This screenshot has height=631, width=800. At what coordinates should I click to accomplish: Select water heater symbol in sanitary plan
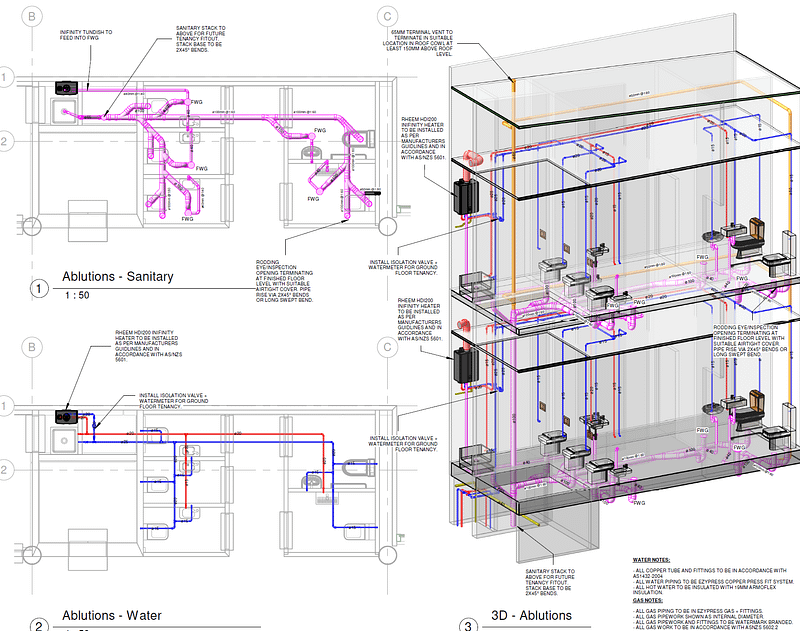[x=67, y=86]
